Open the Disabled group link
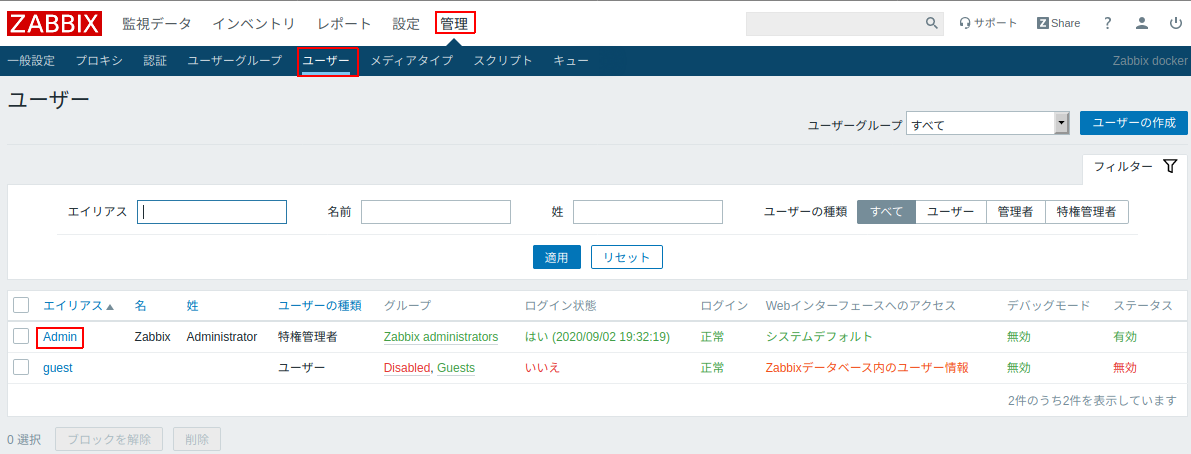This screenshot has width=1191, height=454. point(407,367)
